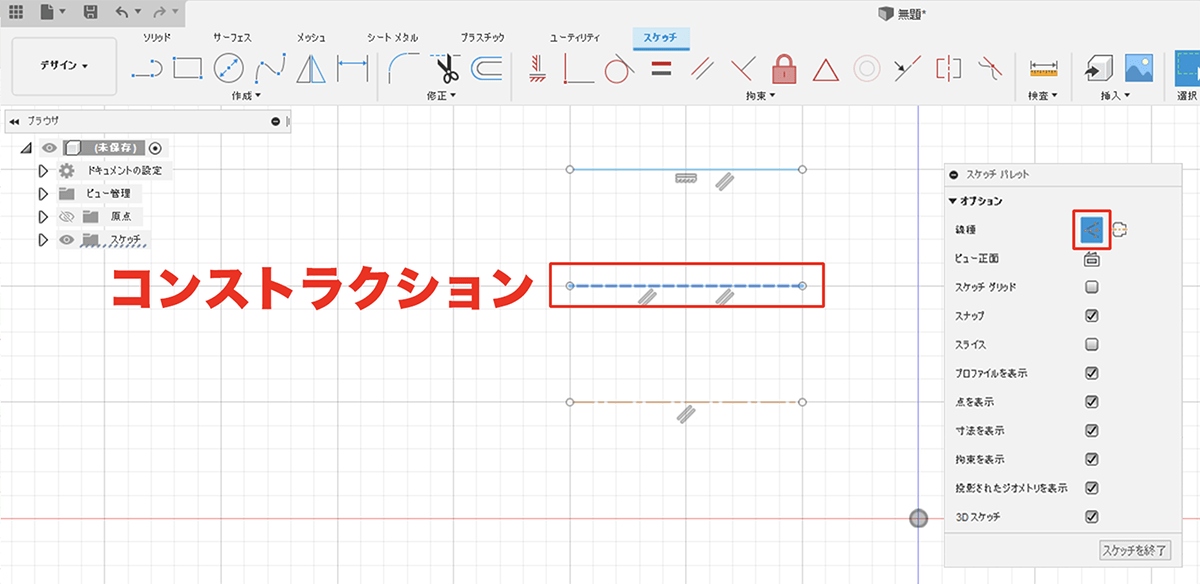Image resolution: width=1200 pixels, height=584 pixels.
Task: Show the hidden 原点 folder via eye icon
Action: pos(67,217)
